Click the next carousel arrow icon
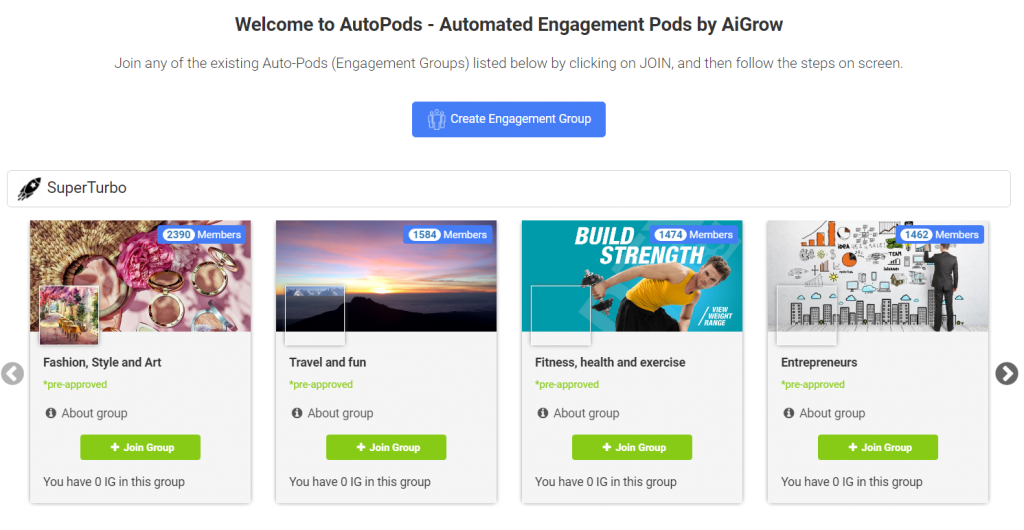 click(x=1006, y=373)
